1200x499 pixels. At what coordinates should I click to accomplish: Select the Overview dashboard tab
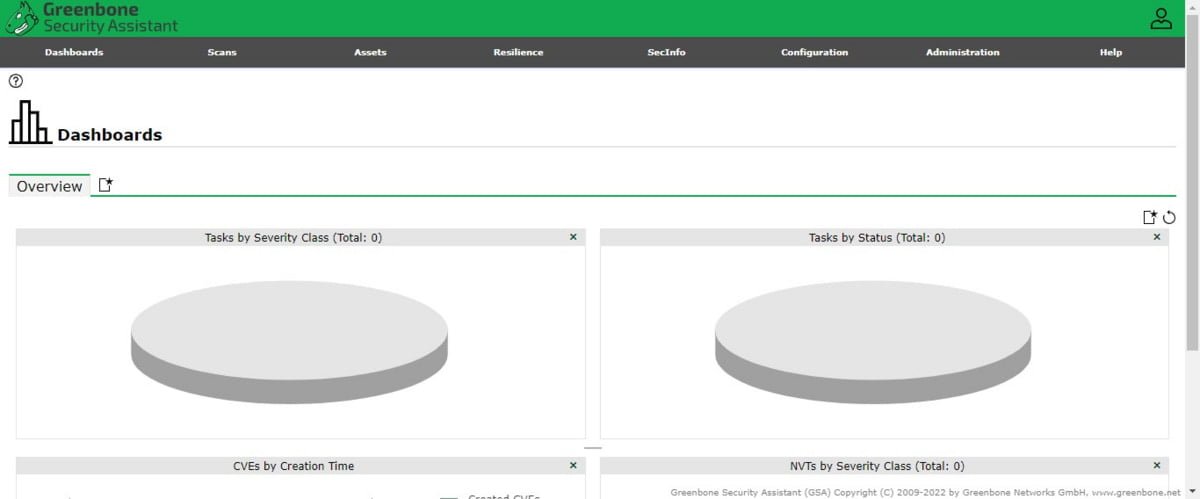[49, 186]
